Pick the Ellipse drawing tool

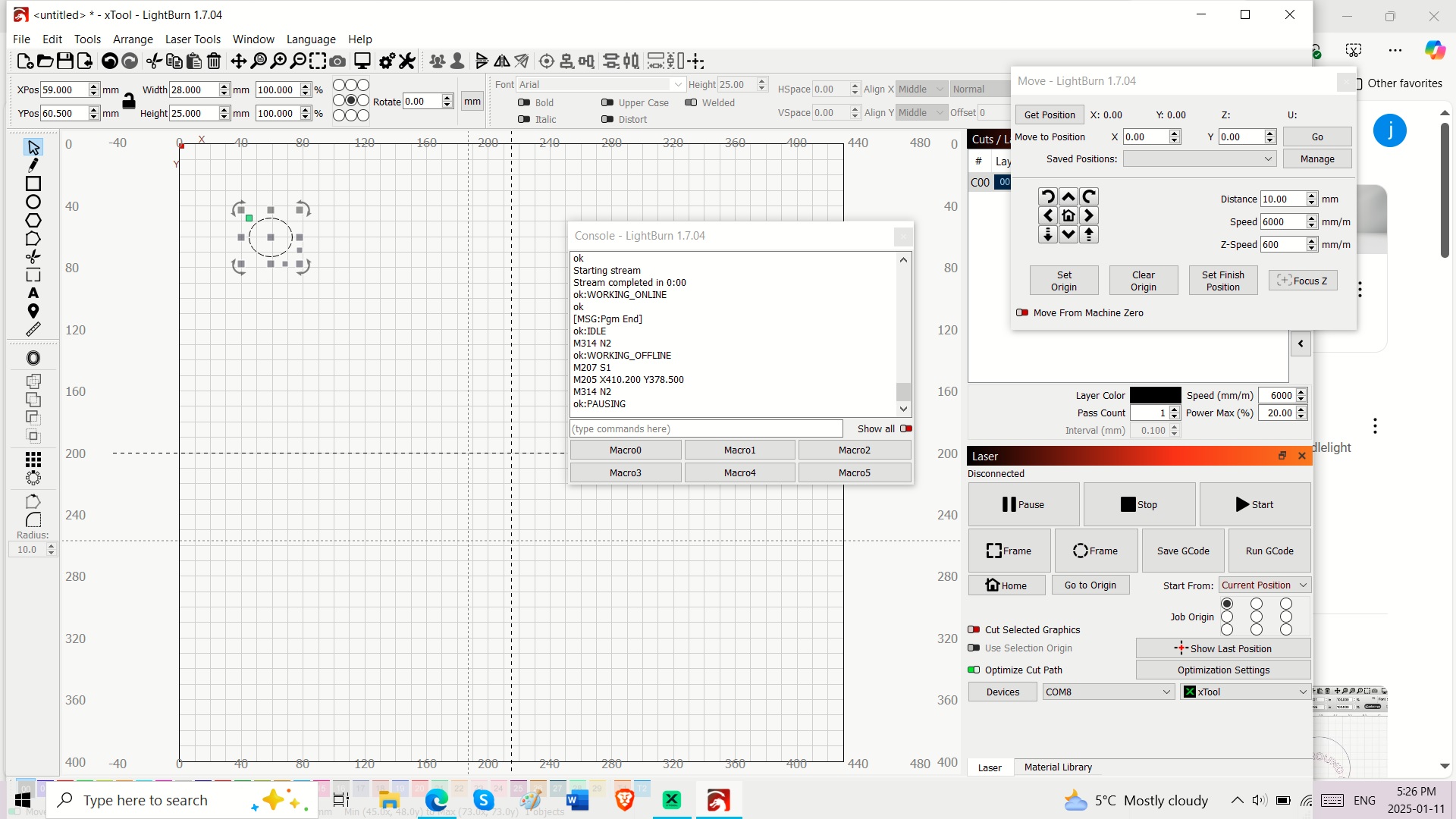tap(33, 202)
